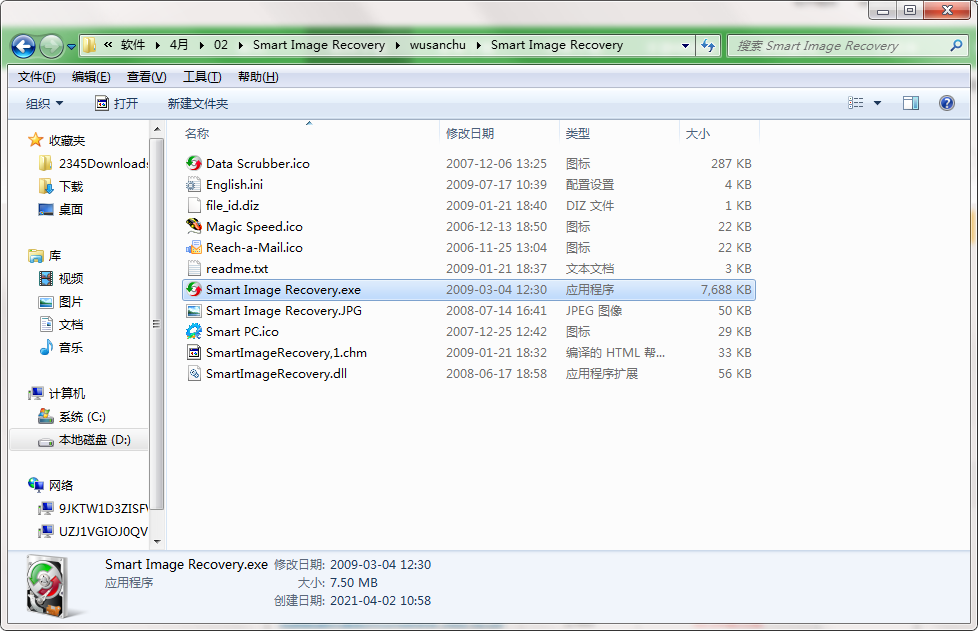Screen dimensions: 978x631
Task: Click 新建文件夹 button
Action: (198, 104)
